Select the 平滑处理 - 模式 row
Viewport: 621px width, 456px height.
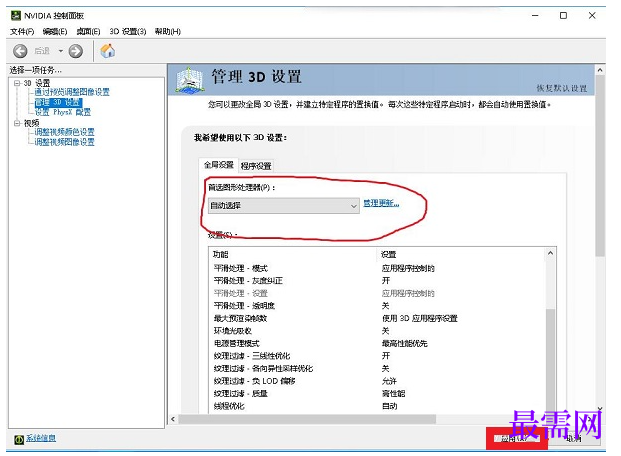(377, 269)
